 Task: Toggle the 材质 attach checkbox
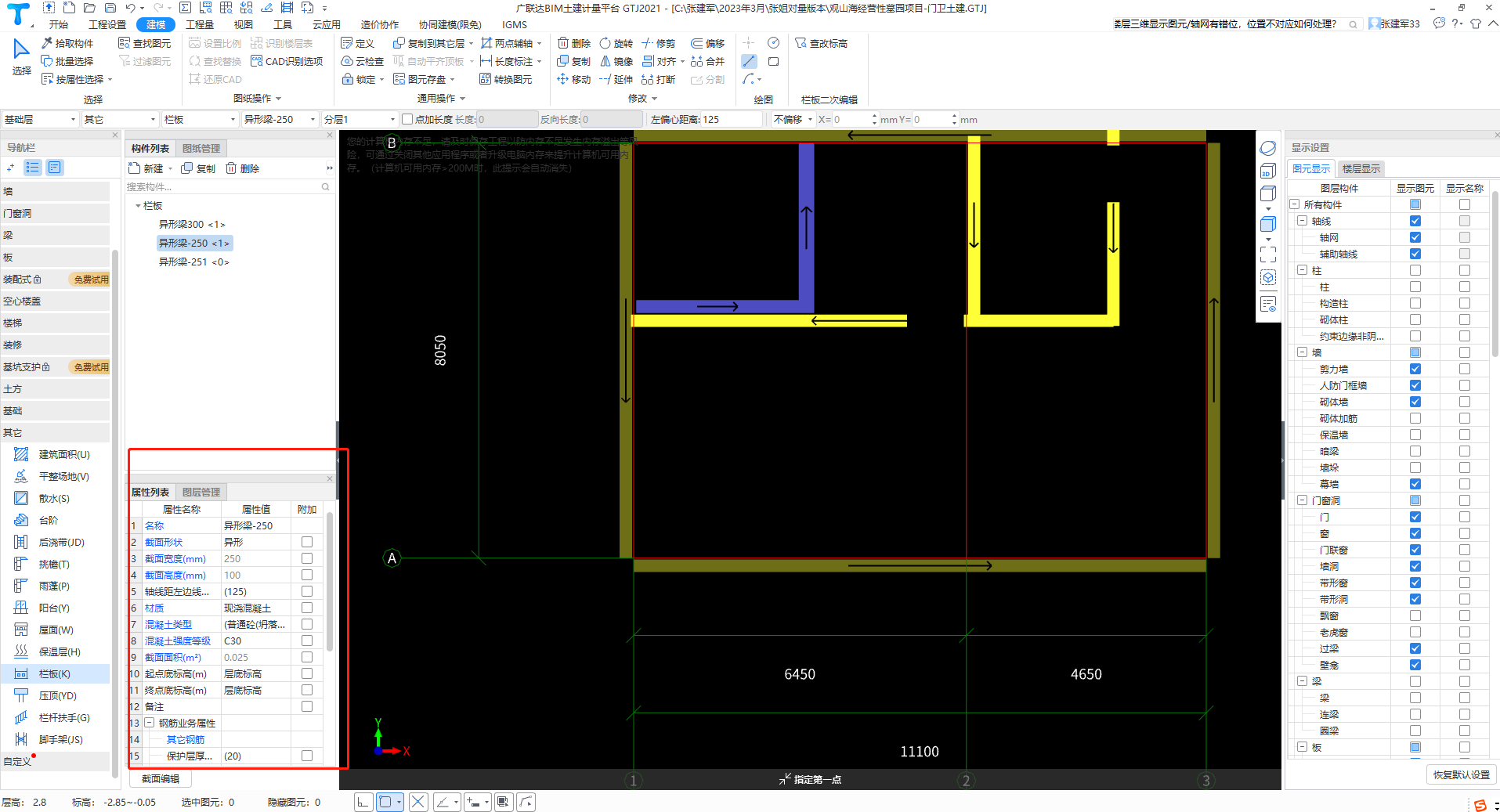tap(307, 608)
